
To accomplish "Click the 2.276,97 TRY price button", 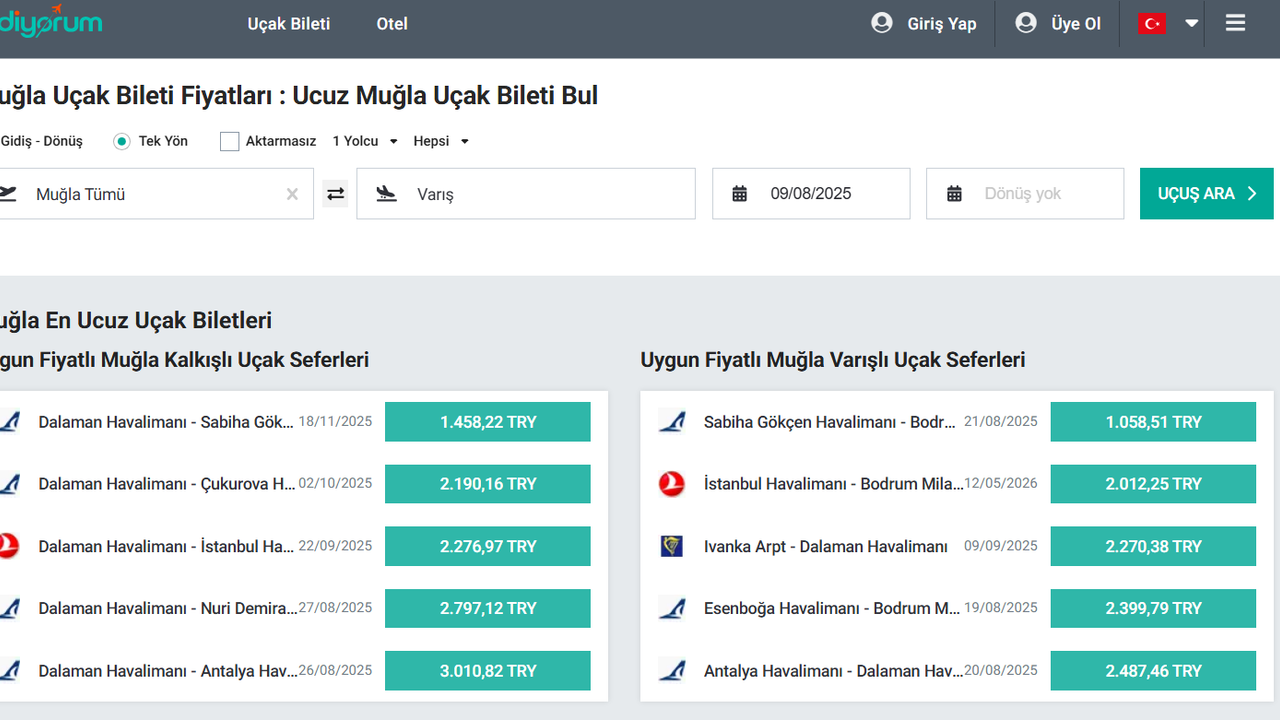I will click(488, 546).
